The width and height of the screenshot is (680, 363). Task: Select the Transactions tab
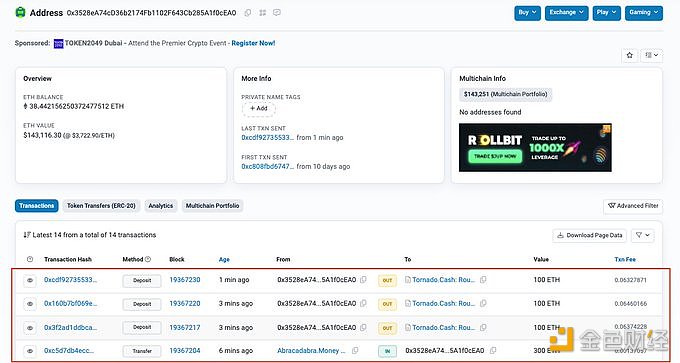coord(36,206)
